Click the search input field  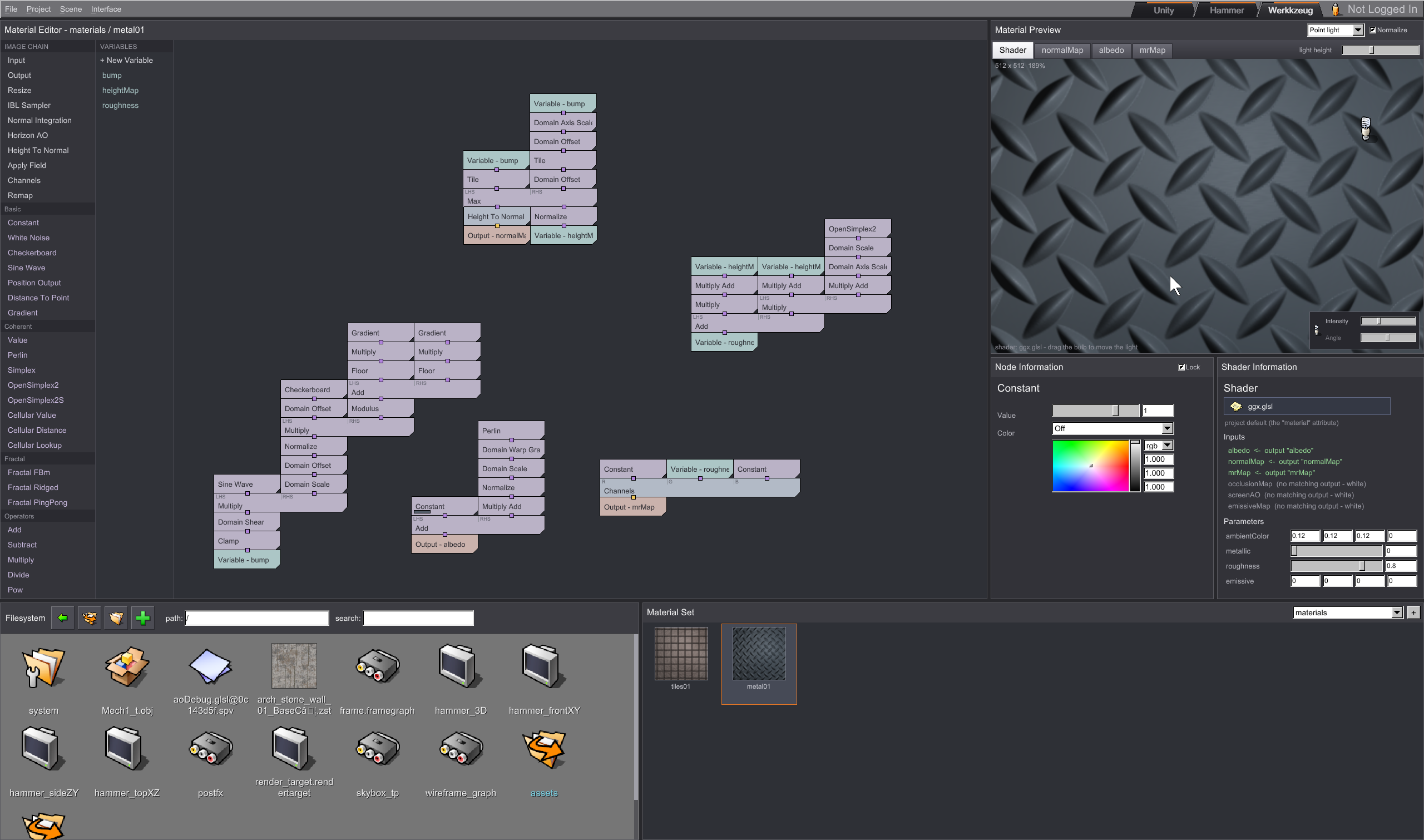click(x=418, y=618)
